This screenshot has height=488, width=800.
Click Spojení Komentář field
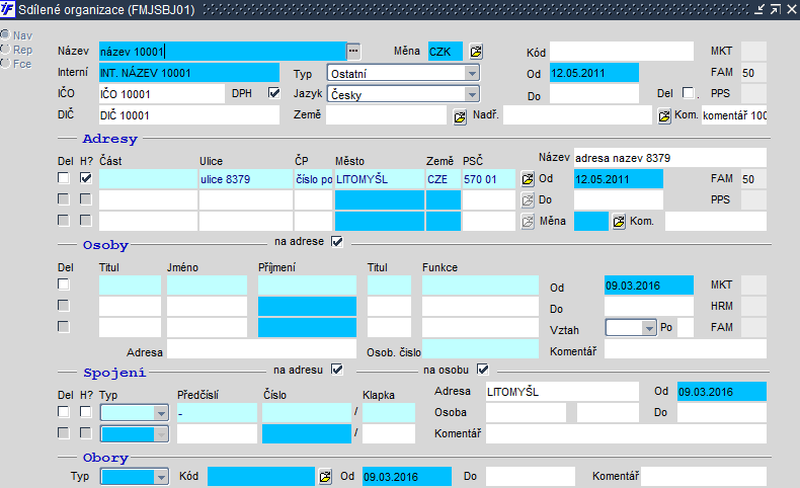click(x=626, y=434)
